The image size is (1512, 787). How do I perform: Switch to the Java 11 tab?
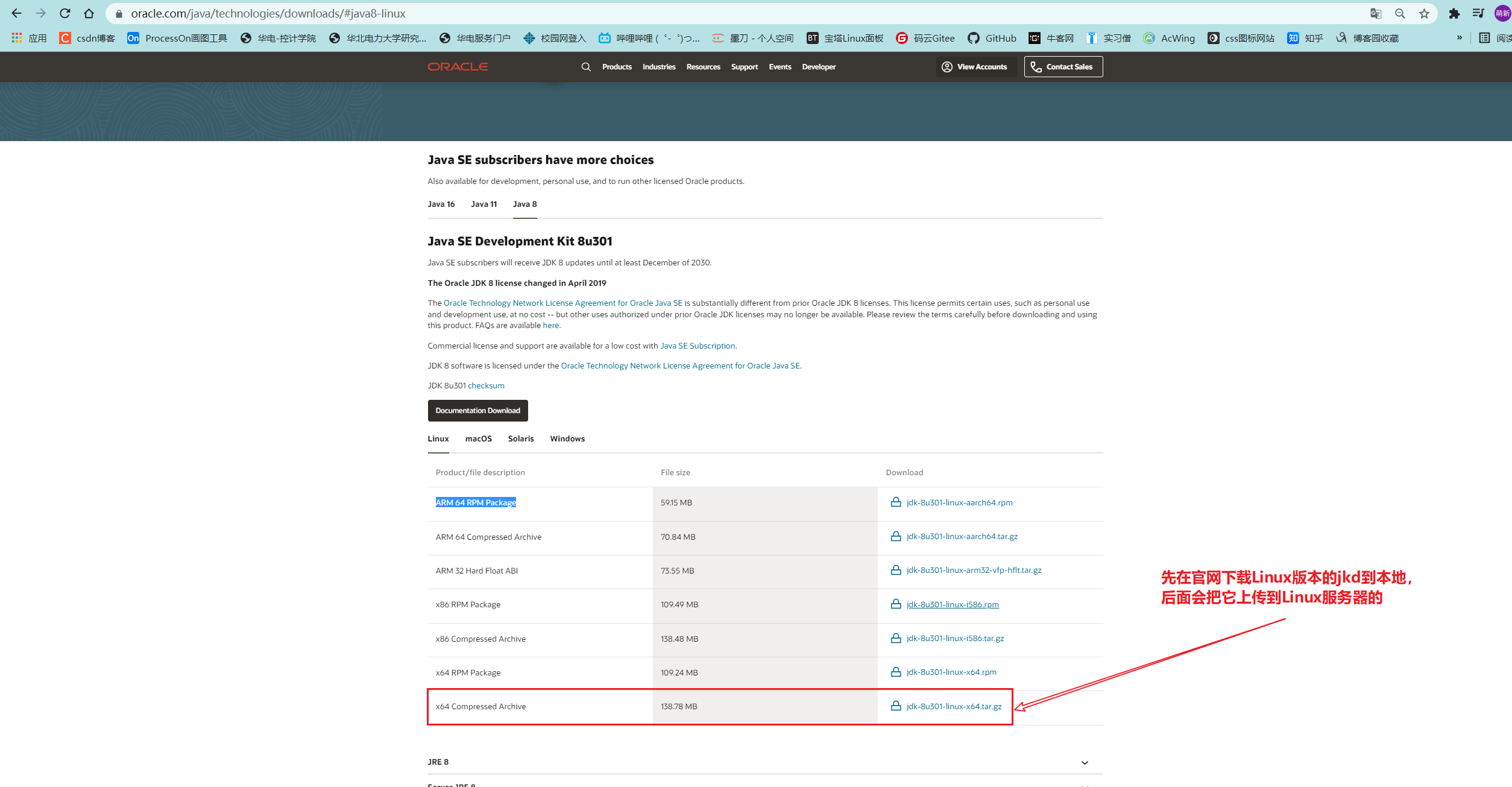coord(484,204)
